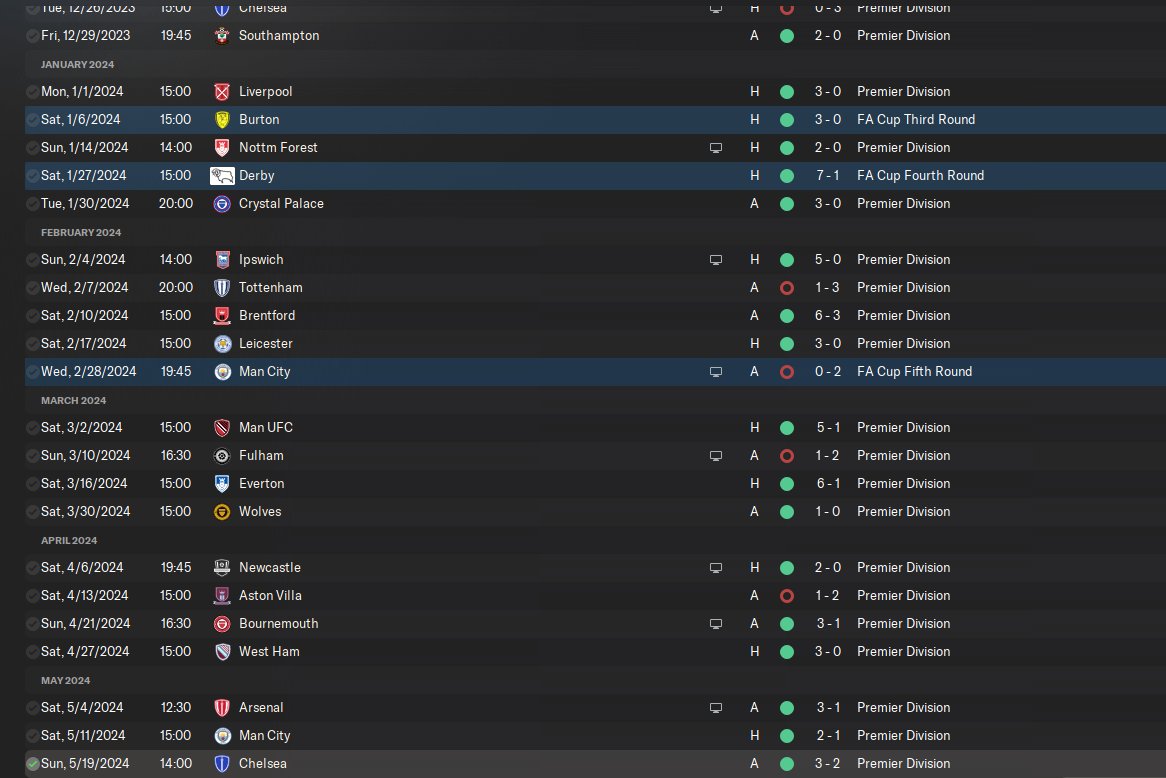Collapse the MARCH 2024 month header
This screenshot has width=1166, height=778.
point(74,400)
